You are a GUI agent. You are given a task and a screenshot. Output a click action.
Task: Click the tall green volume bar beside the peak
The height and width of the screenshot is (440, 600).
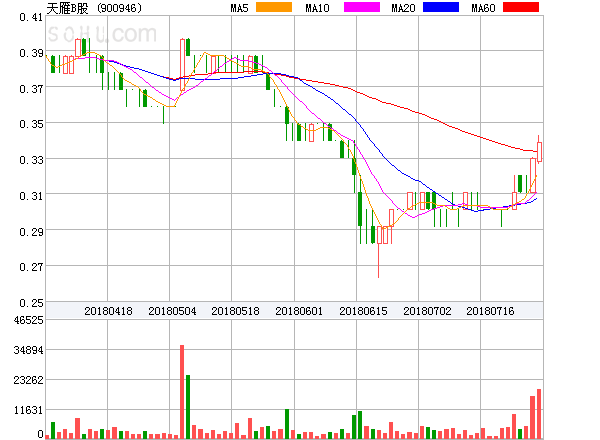(188, 407)
